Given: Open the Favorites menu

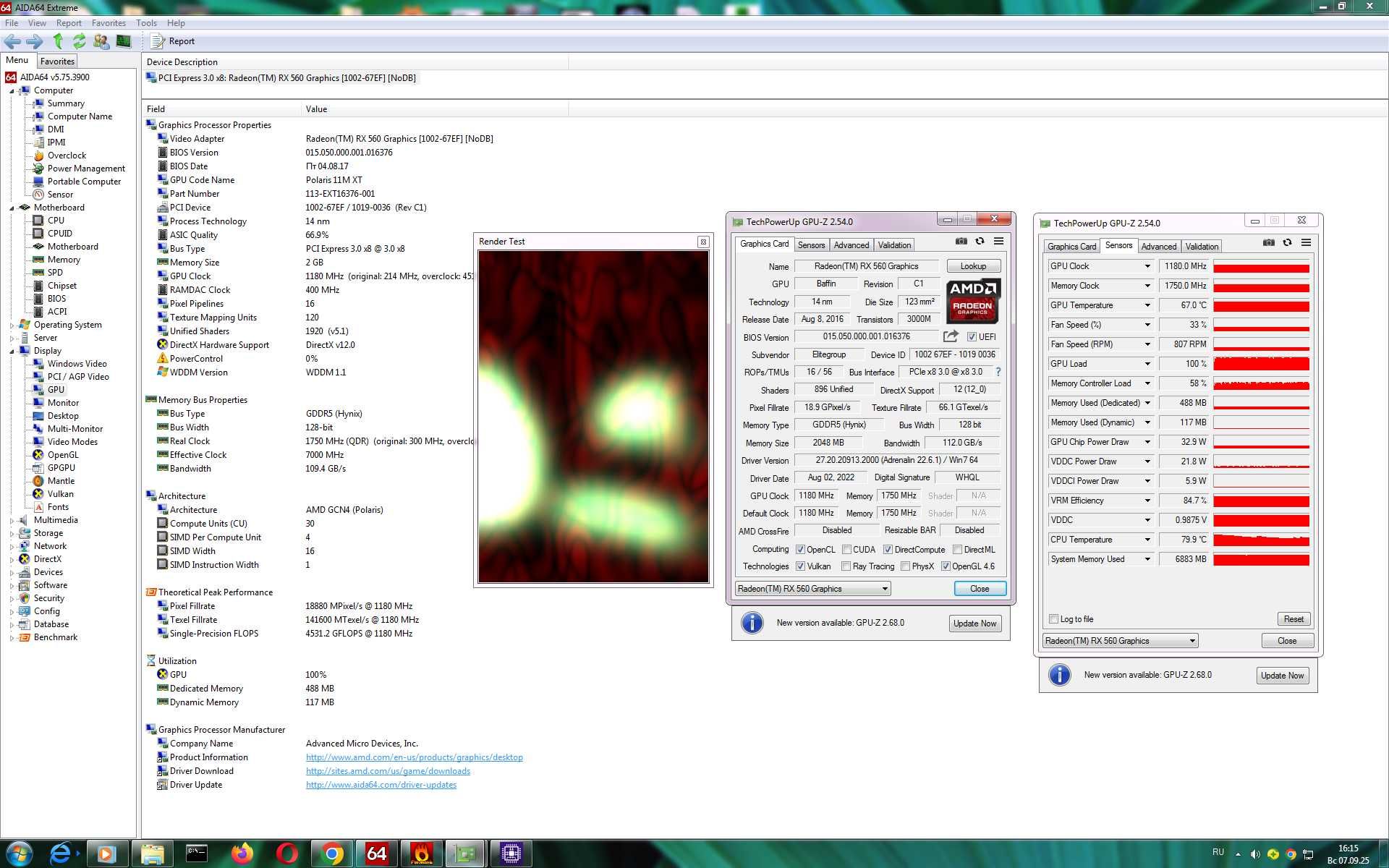Looking at the screenshot, I should (x=109, y=23).
